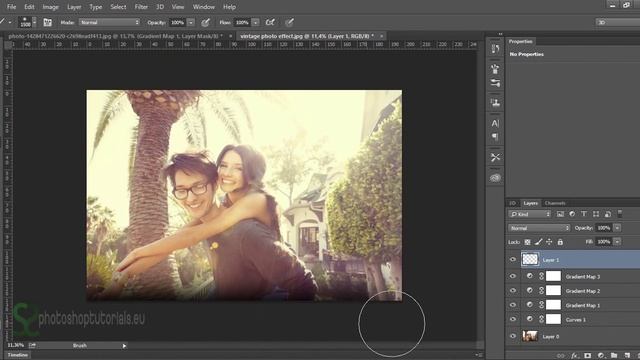
Task: Open the Filter menu
Action: (141, 7)
